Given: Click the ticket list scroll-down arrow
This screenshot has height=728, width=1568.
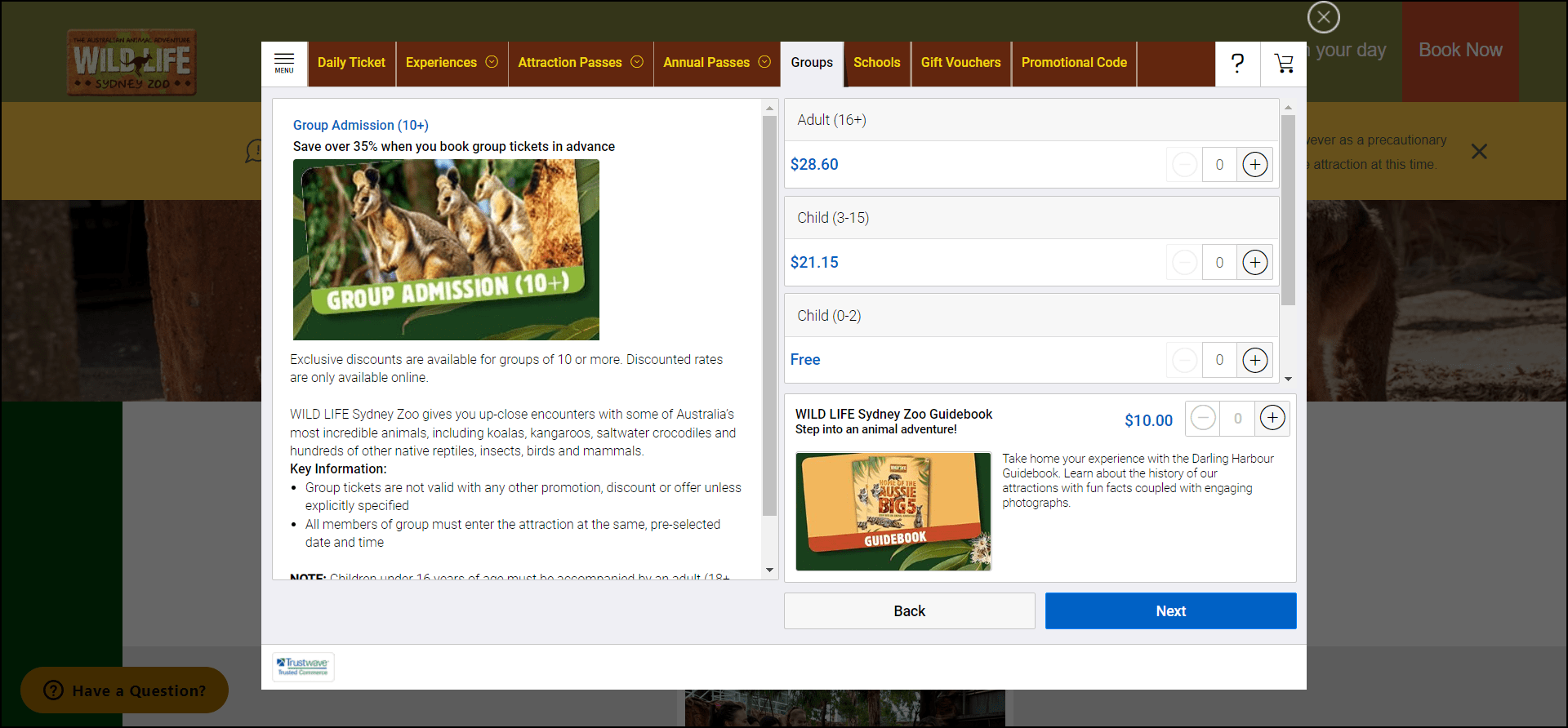Looking at the screenshot, I should pyautogui.click(x=1288, y=379).
